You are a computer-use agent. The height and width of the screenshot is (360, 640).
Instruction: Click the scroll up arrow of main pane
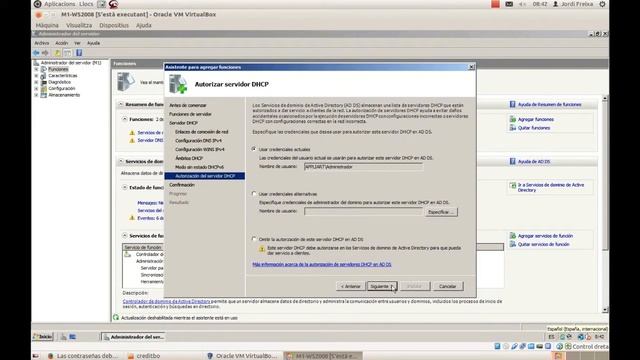coord(605,99)
